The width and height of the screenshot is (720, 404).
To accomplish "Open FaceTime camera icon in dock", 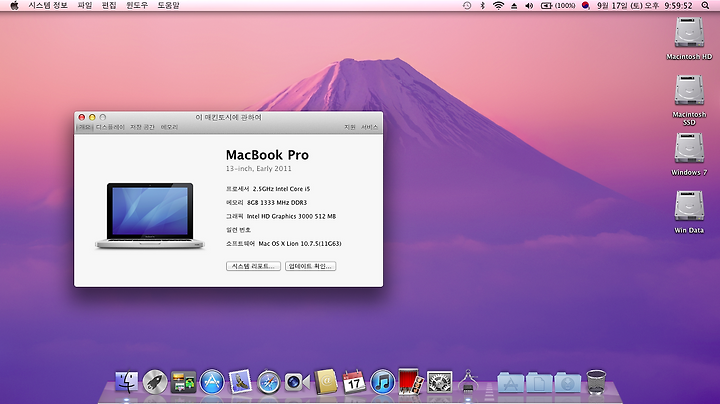I will click(297, 382).
